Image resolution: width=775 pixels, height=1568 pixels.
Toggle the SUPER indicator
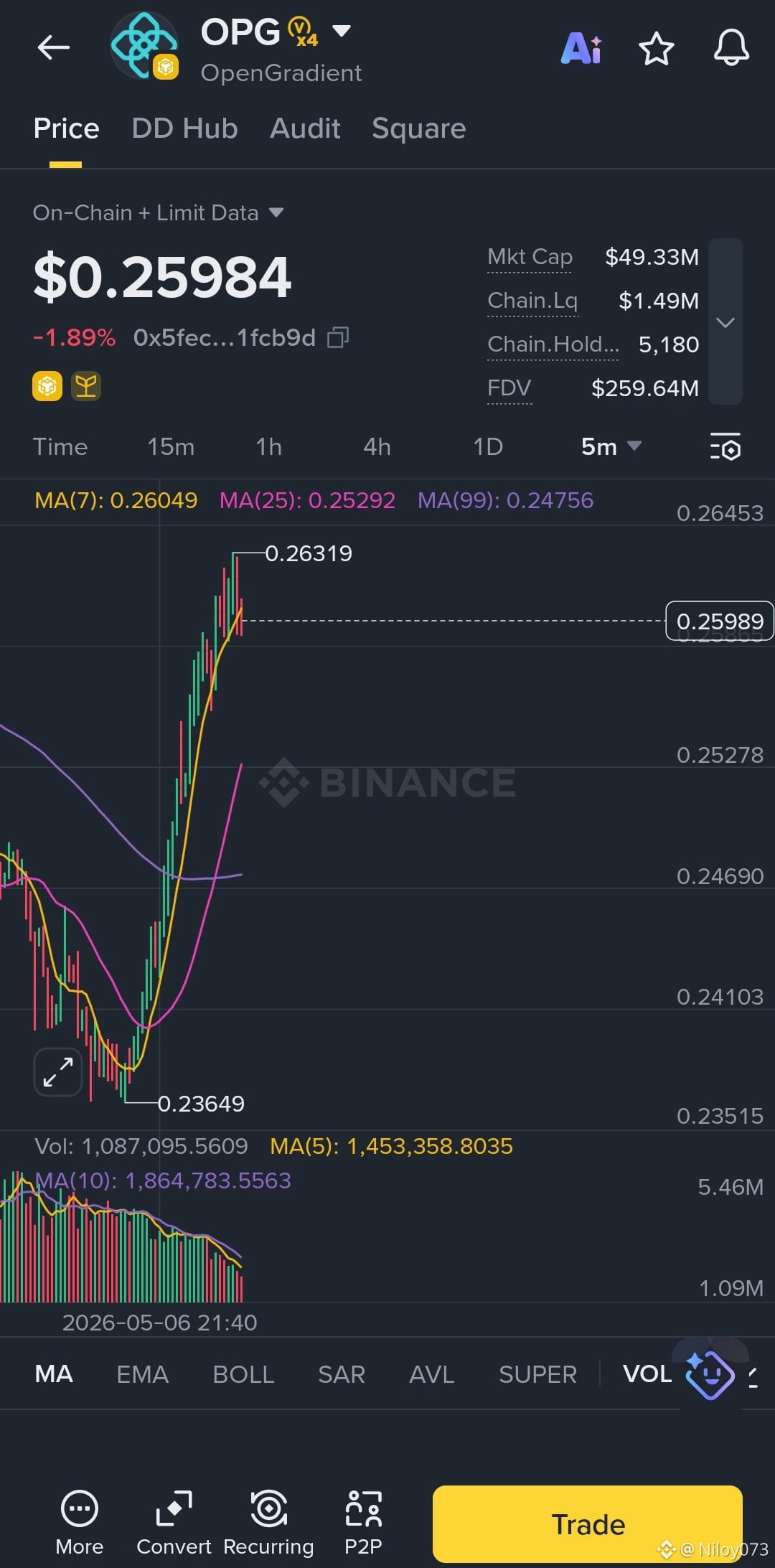pos(537,1374)
